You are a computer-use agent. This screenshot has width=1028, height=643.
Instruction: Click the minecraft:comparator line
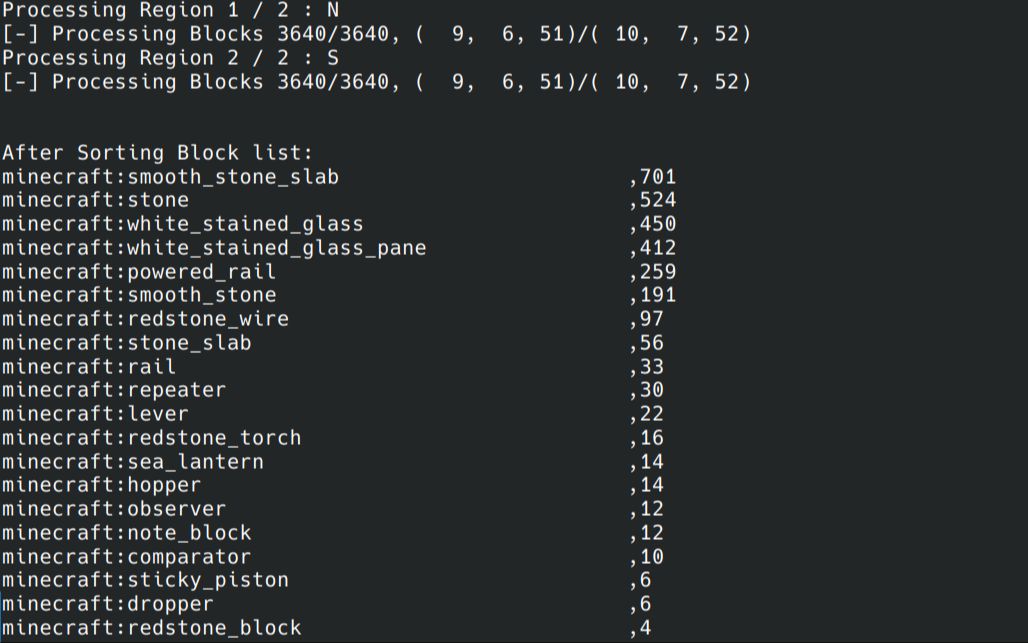(127, 557)
